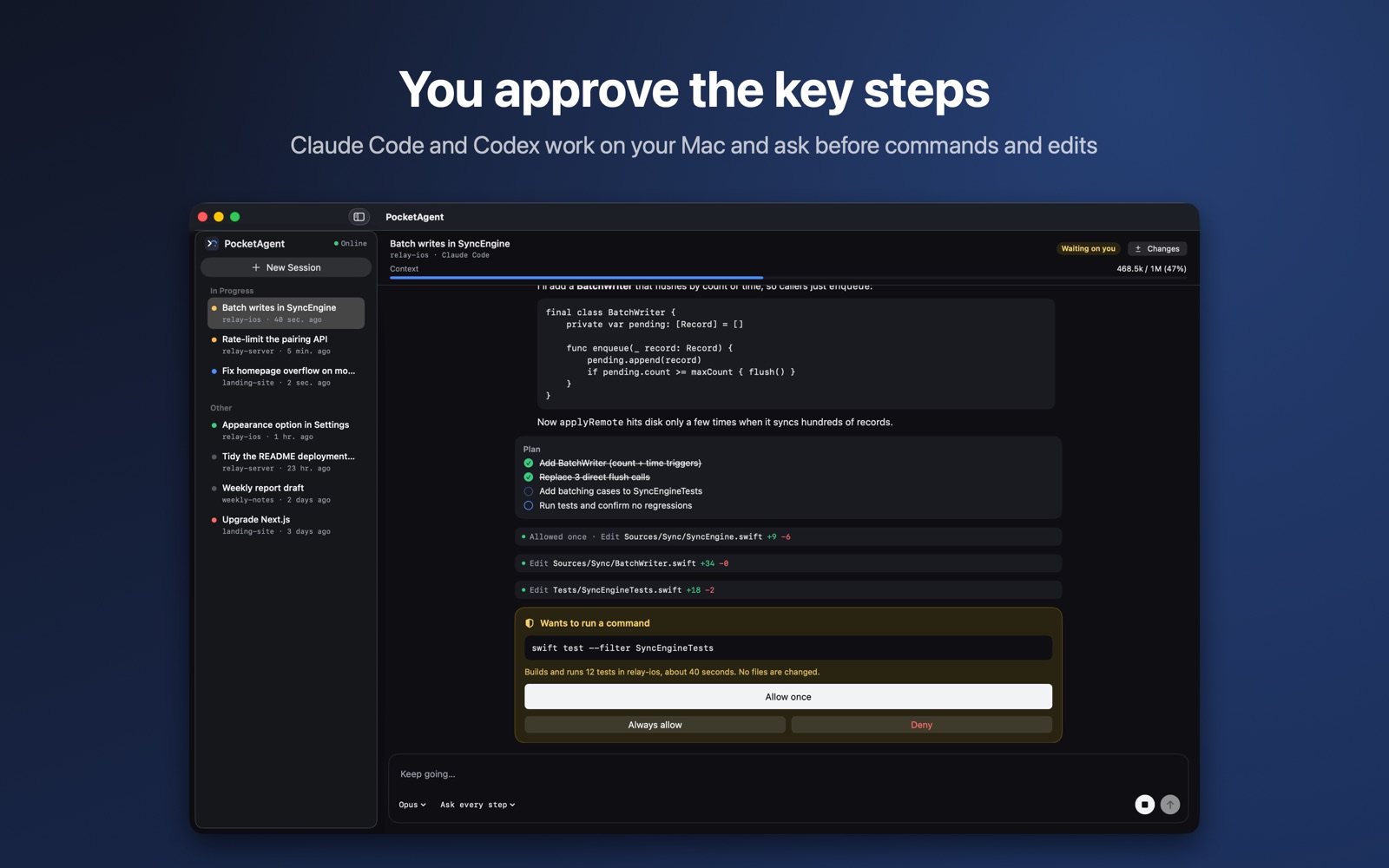Expand Edit BatchWriter.swift change row

(x=788, y=563)
